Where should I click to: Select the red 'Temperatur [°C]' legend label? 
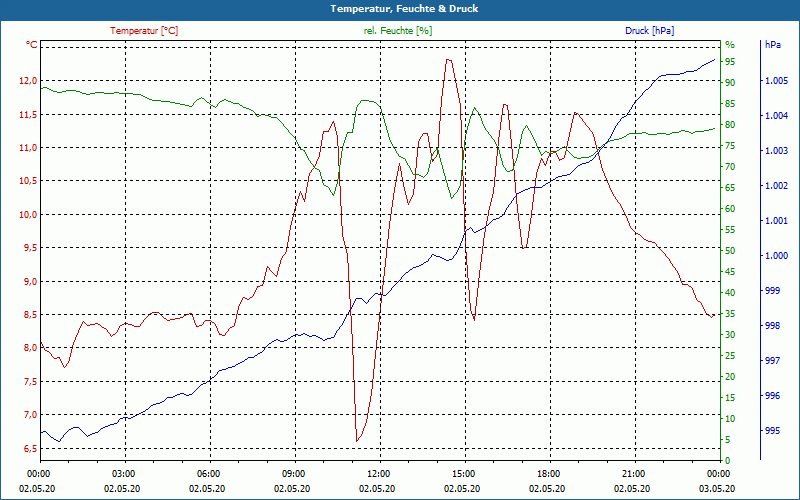click(144, 31)
